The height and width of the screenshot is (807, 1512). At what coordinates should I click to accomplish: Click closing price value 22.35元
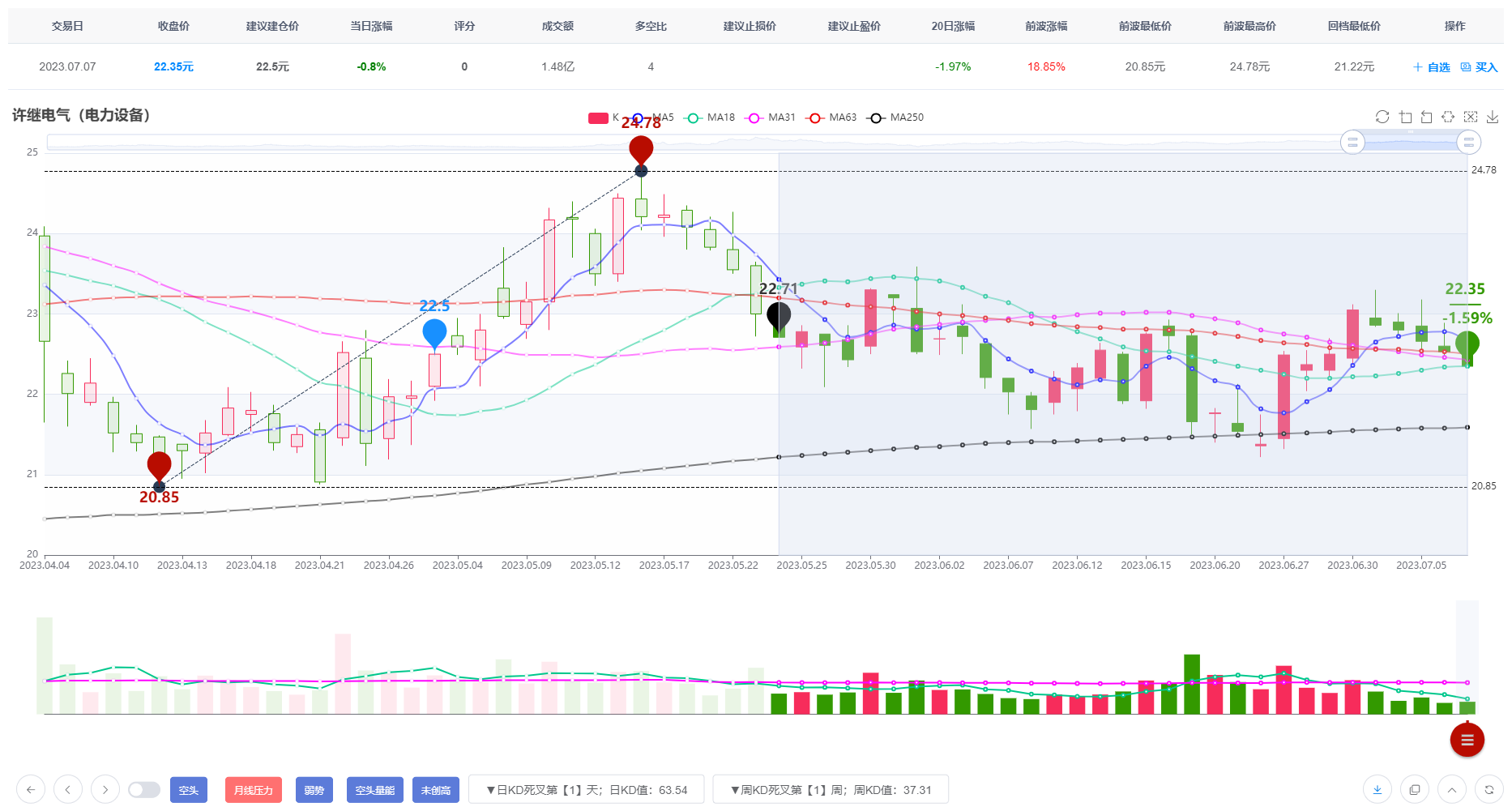tap(173, 66)
